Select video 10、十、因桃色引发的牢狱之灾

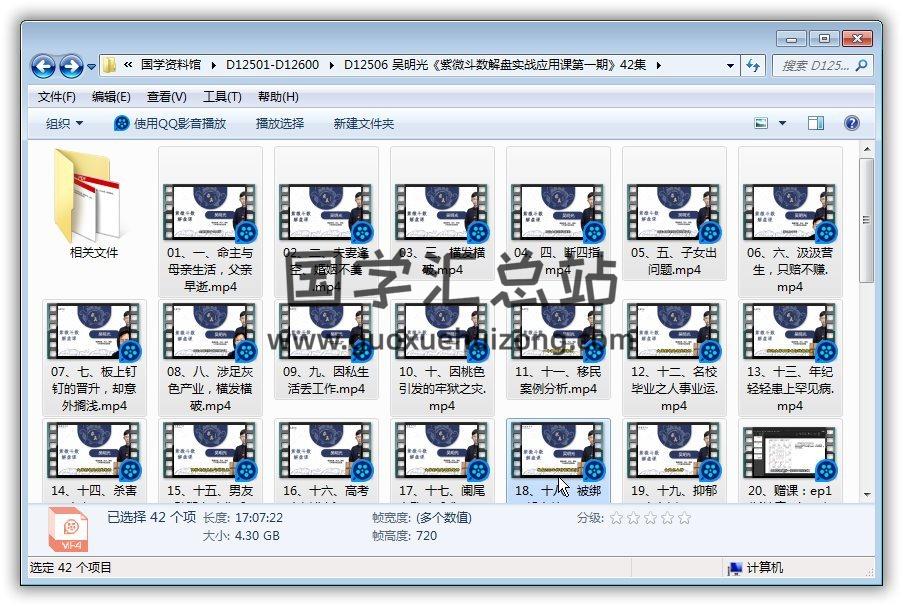point(442,357)
